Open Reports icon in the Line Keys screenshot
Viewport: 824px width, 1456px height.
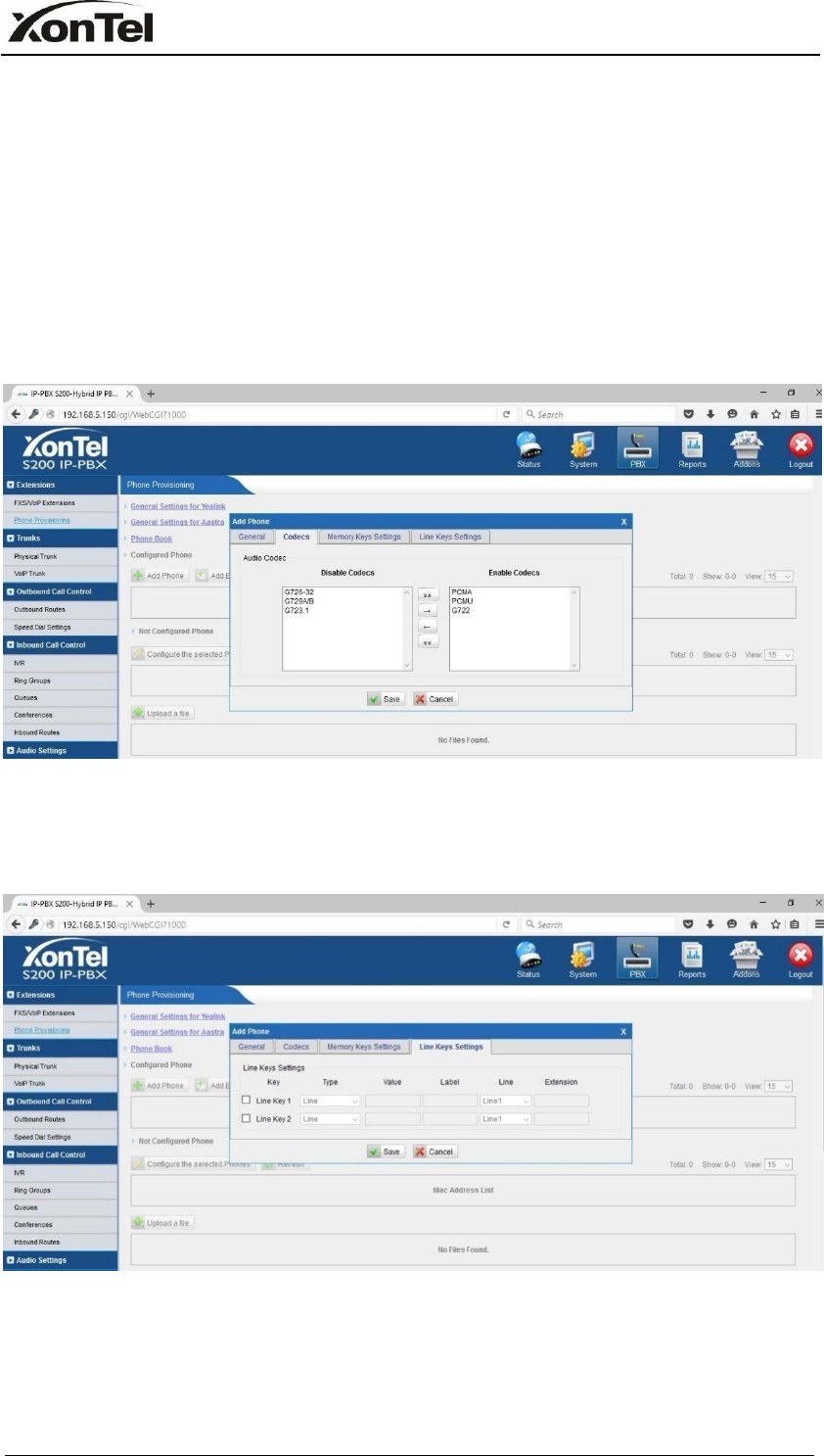click(x=692, y=959)
